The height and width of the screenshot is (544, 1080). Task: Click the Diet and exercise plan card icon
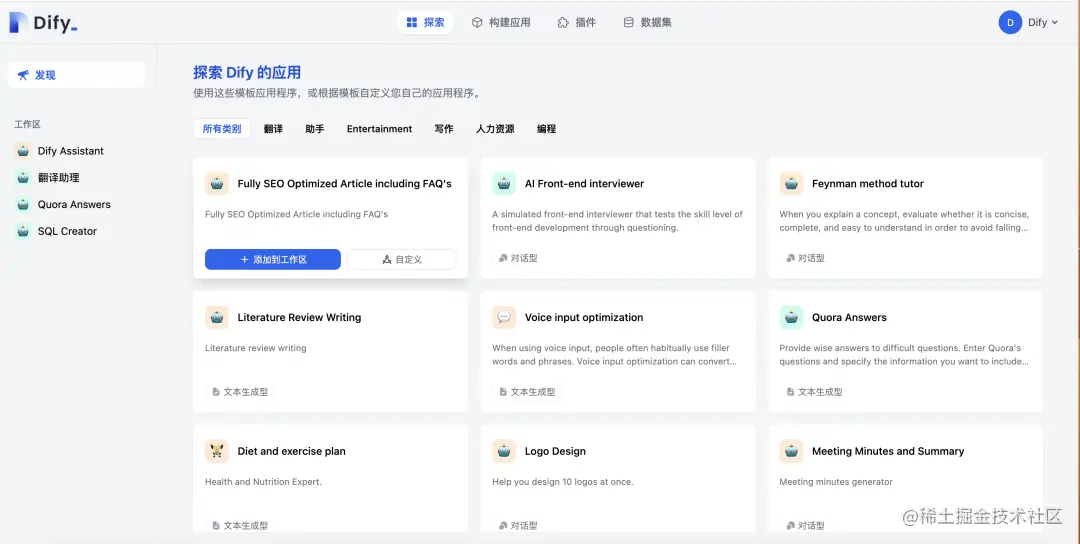pyautogui.click(x=217, y=451)
